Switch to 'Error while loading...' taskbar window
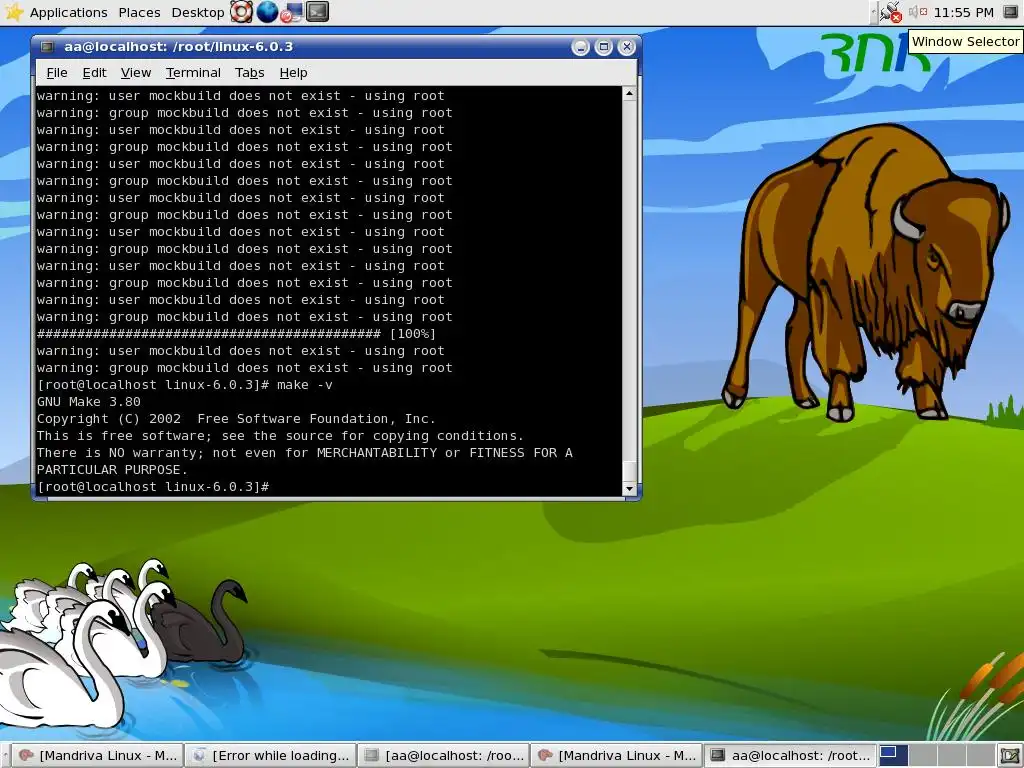This screenshot has width=1024, height=768. point(271,756)
